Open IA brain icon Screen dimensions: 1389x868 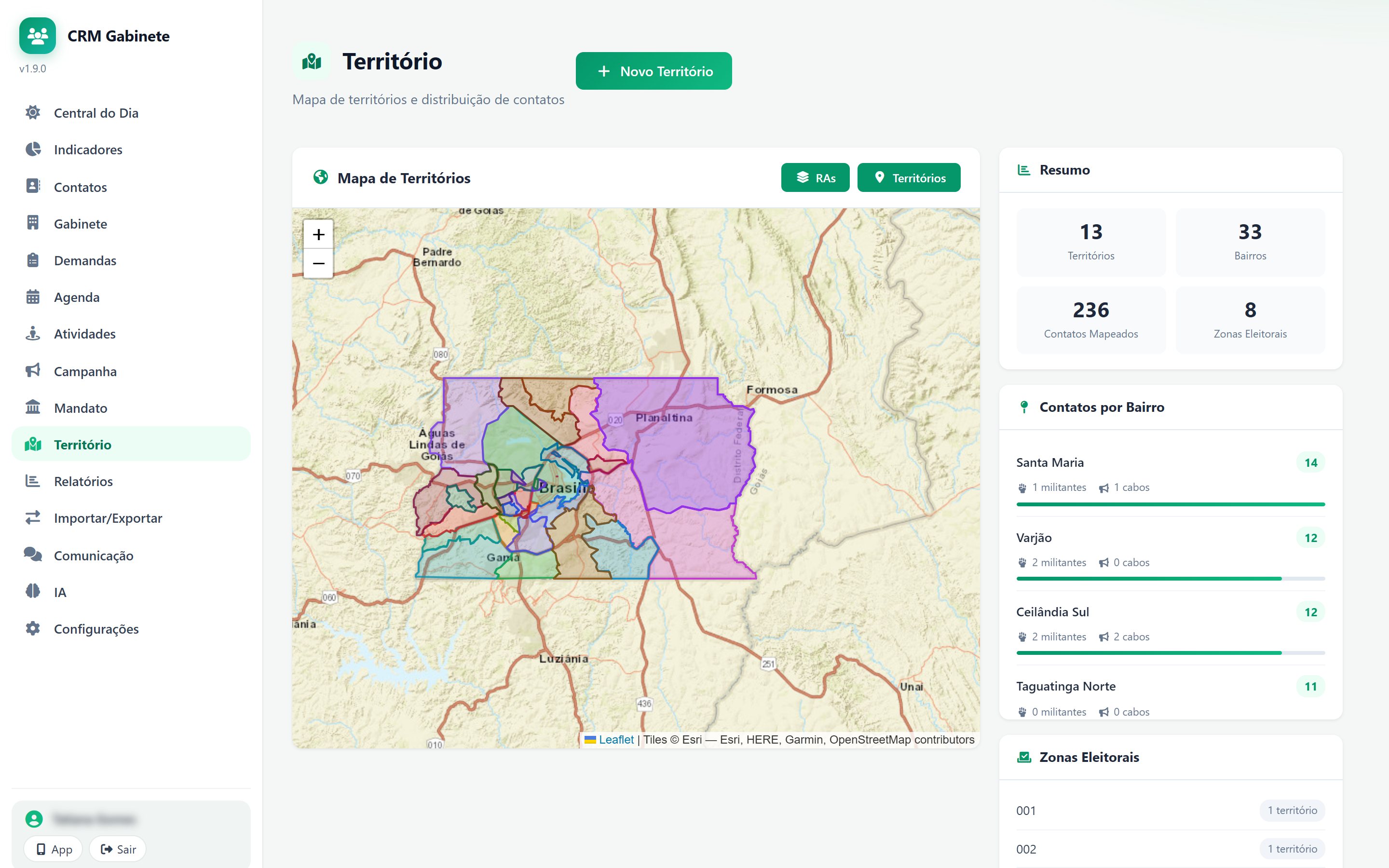coord(33,591)
